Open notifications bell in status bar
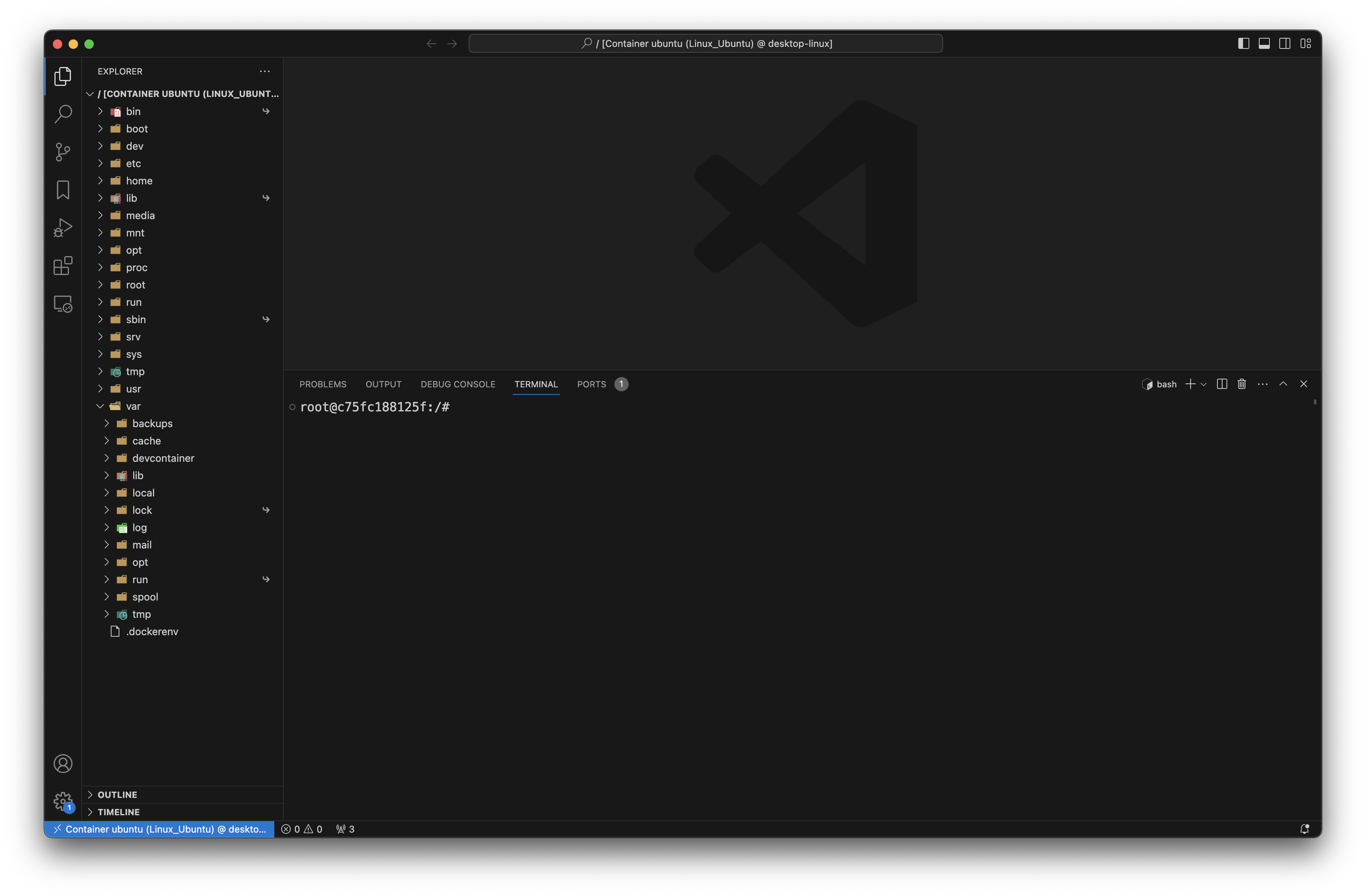 tap(1305, 829)
